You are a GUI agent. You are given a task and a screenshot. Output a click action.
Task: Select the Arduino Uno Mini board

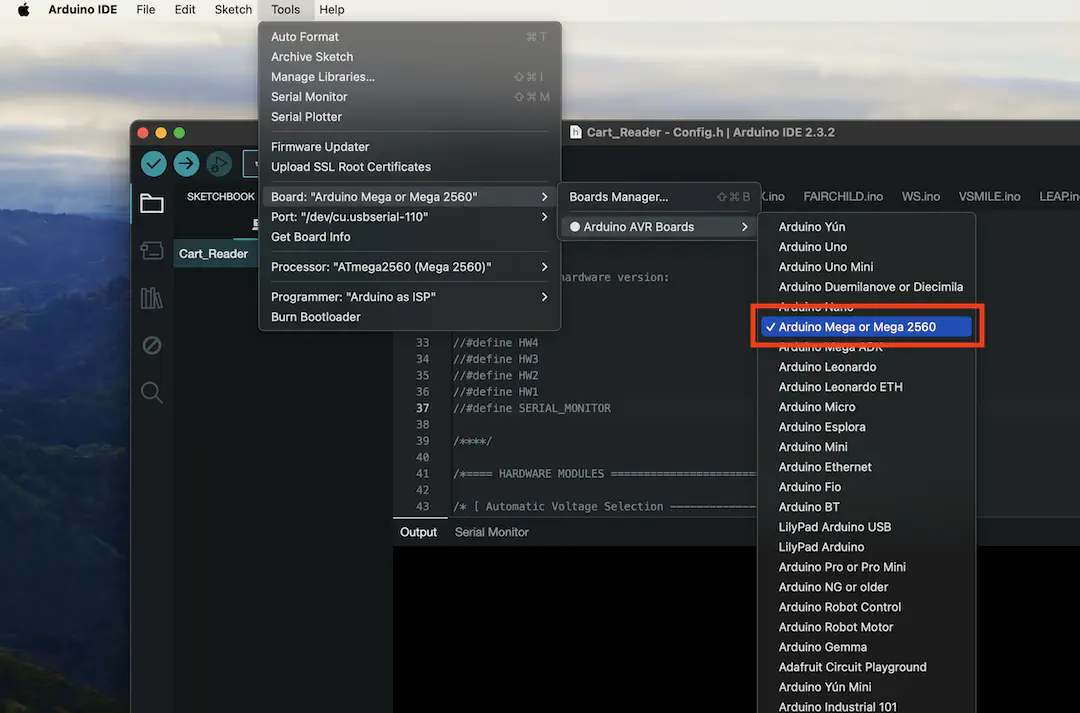click(866, 267)
